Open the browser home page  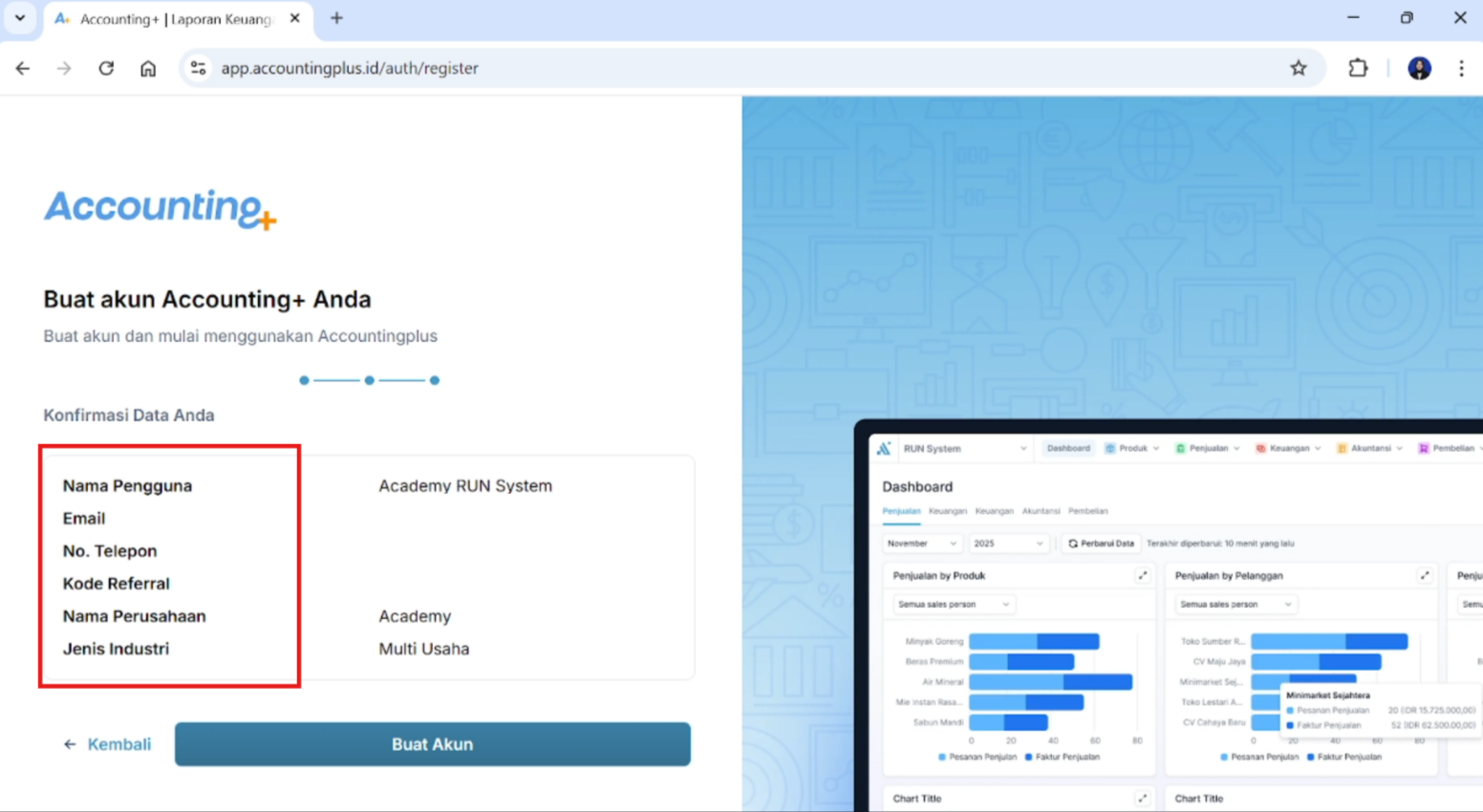[148, 68]
